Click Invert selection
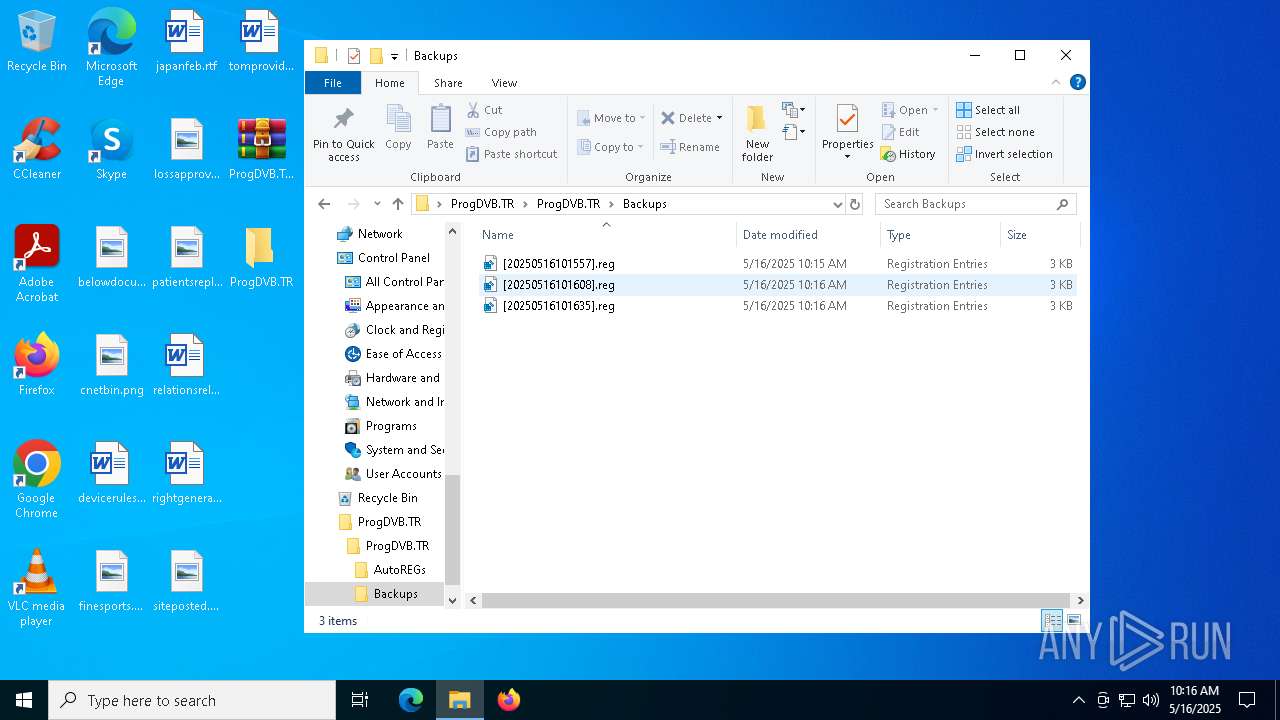 (1004, 154)
